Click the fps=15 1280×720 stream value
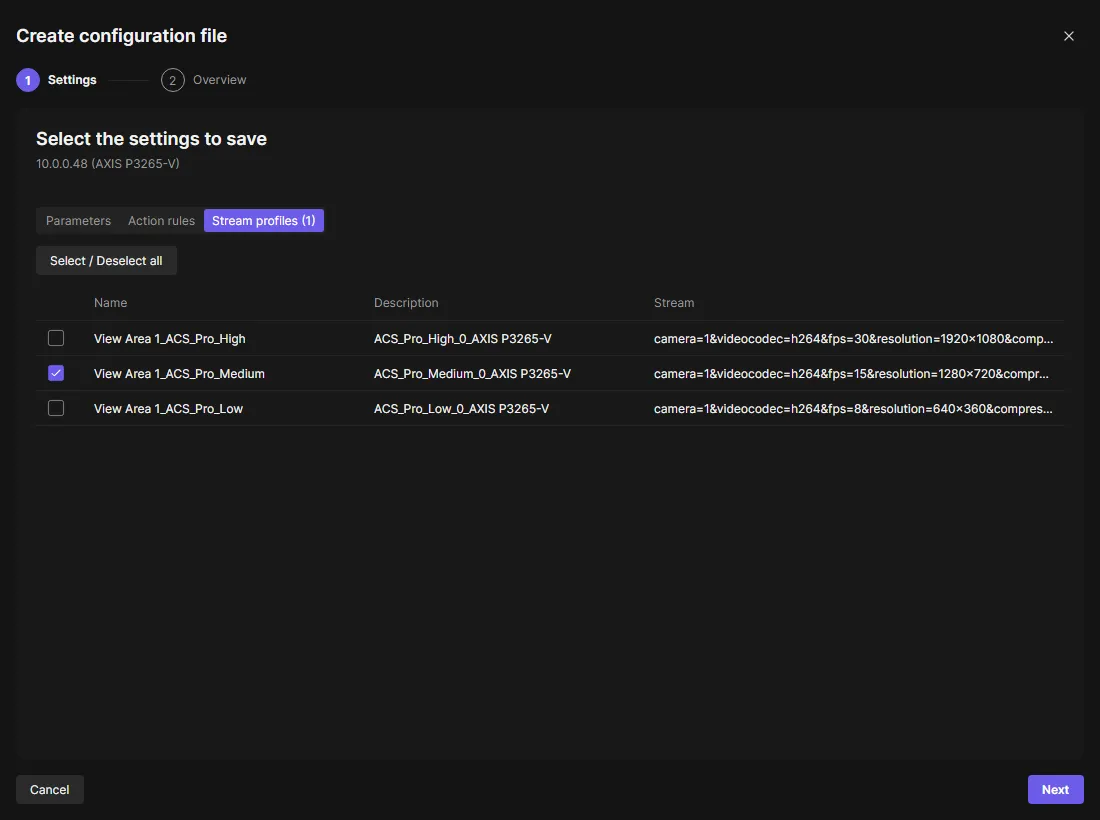The height and width of the screenshot is (820, 1100). coord(852,374)
